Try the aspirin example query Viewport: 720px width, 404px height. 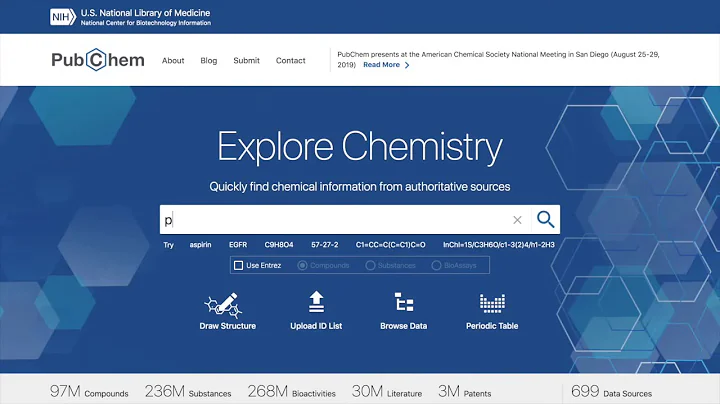(201, 245)
